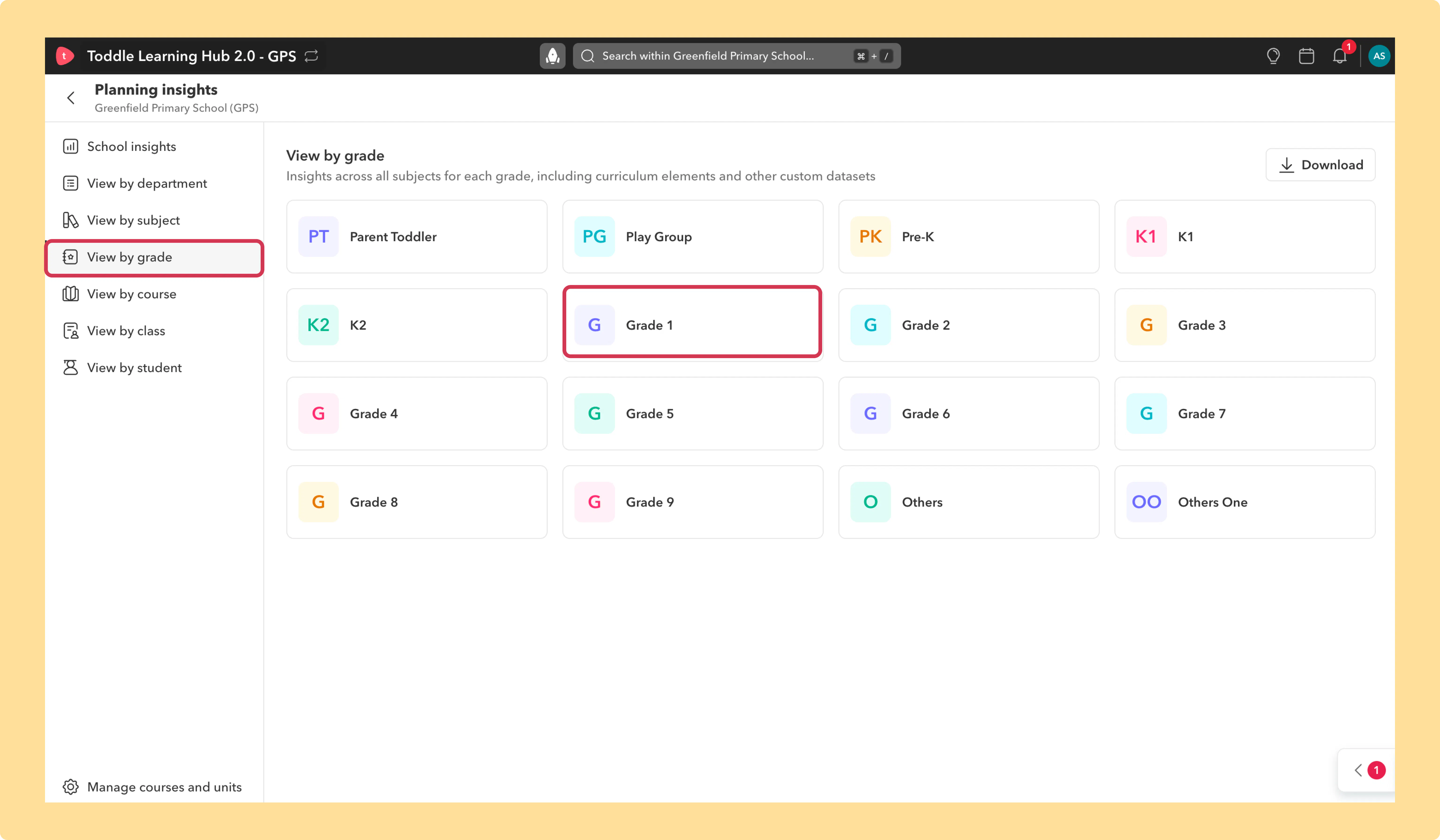Viewport: 1440px width, 840px height.
Task: Switch to View by student
Action: 154,367
